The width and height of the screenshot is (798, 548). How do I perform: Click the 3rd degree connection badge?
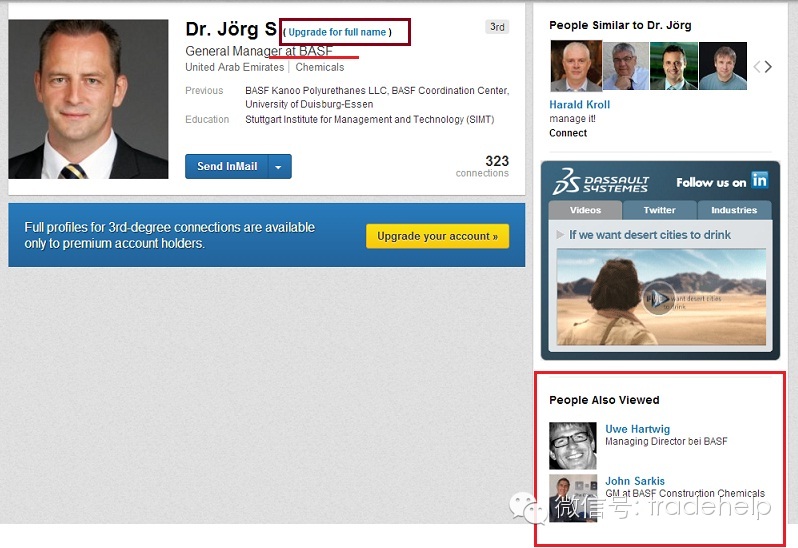pyautogui.click(x=497, y=27)
